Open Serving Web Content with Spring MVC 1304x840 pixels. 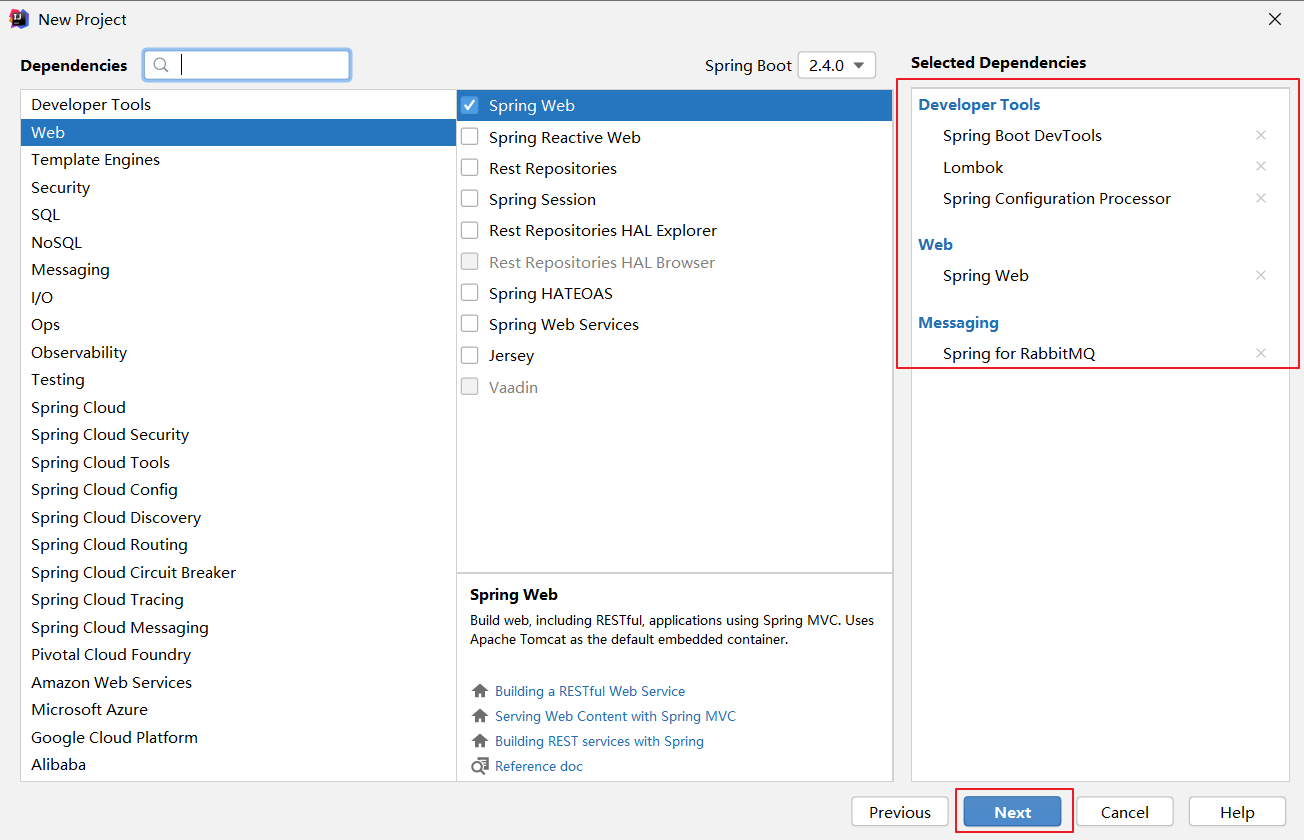tap(615, 716)
